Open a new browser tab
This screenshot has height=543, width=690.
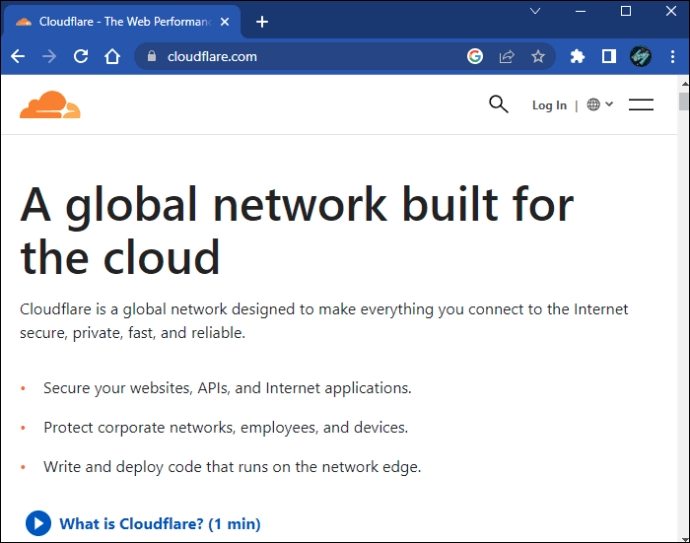tap(262, 22)
